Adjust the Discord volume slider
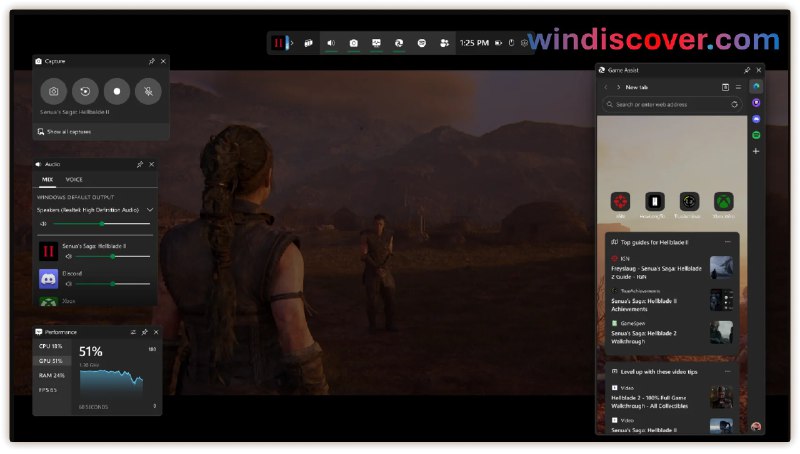 [x=113, y=284]
